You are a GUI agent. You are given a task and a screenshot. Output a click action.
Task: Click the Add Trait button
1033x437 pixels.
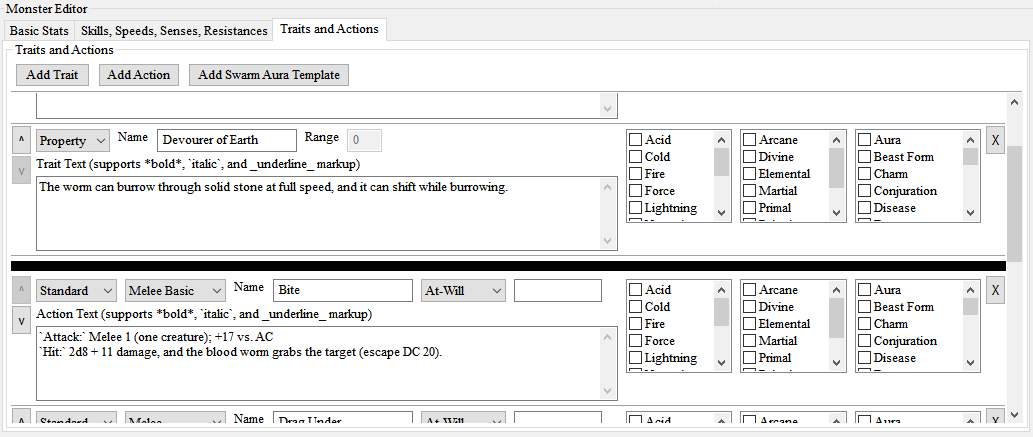point(53,75)
